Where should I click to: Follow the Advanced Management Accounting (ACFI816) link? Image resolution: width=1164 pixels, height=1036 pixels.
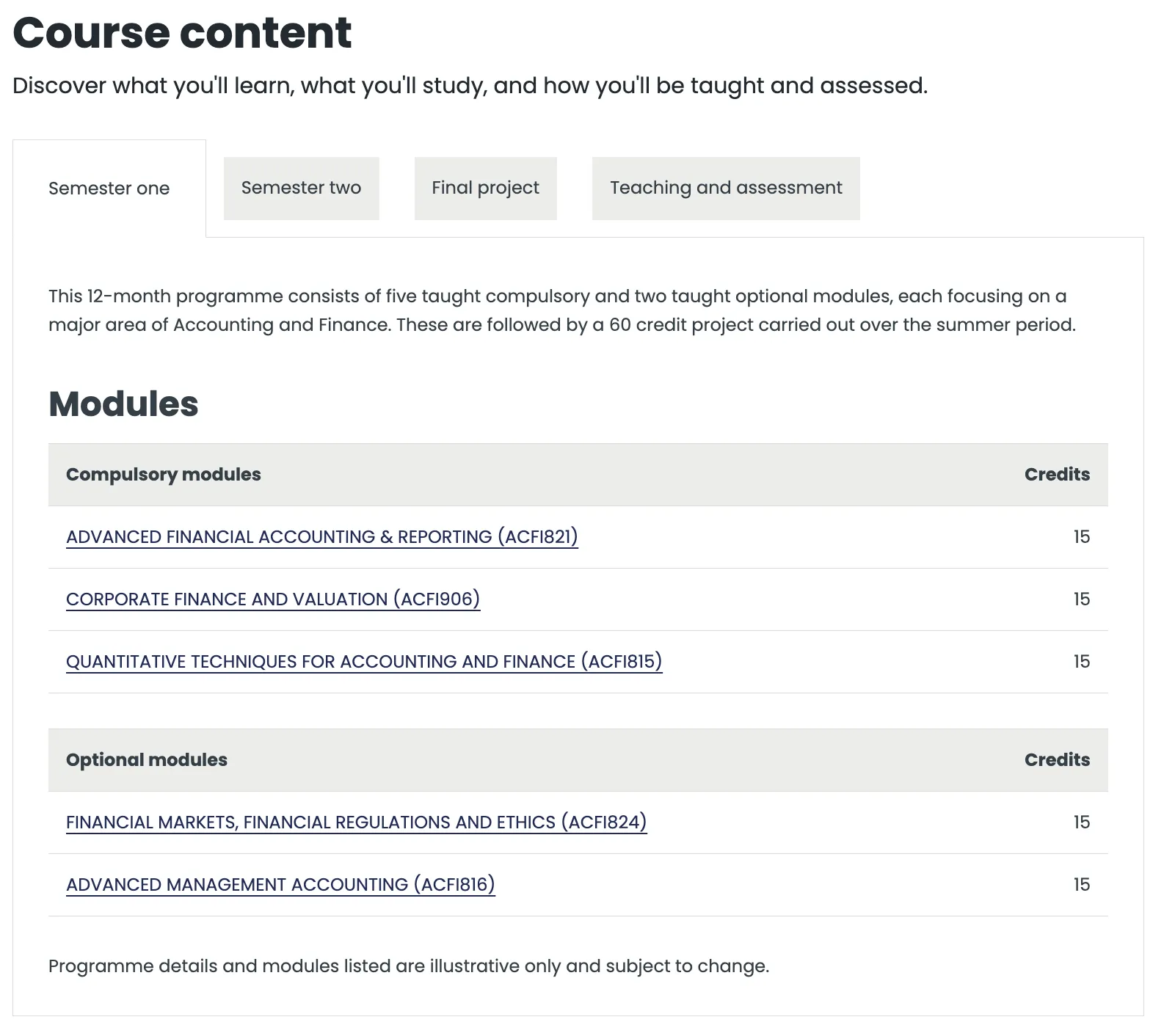click(x=280, y=885)
